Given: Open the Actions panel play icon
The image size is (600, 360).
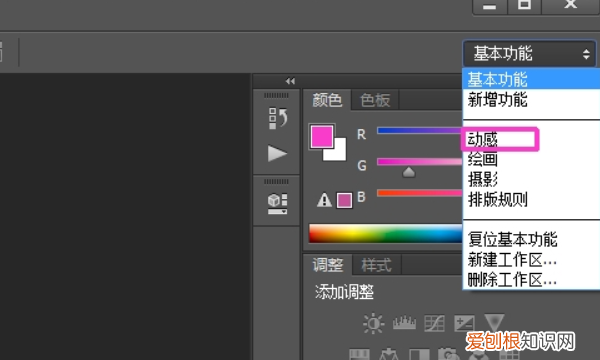Looking at the screenshot, I should click(277, 154).
